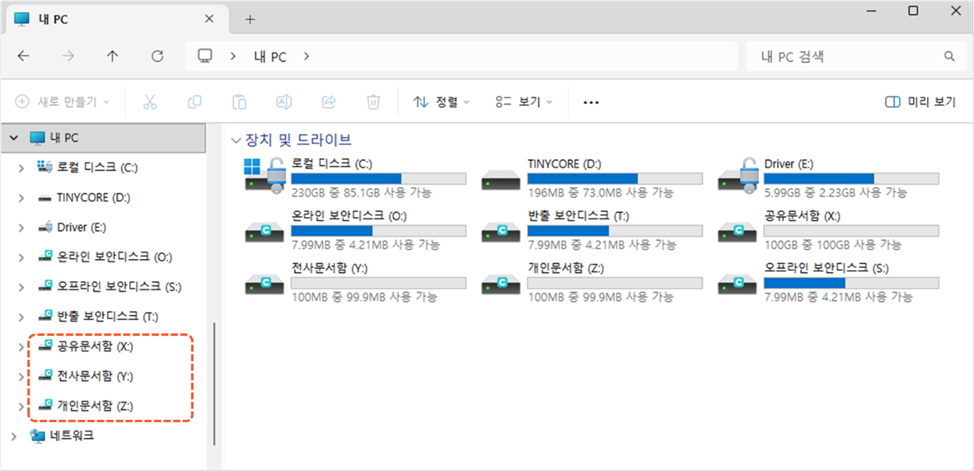Go up one folder with Up arrow
The height and width of the screenshot is (471, 974).
(112, 57)
